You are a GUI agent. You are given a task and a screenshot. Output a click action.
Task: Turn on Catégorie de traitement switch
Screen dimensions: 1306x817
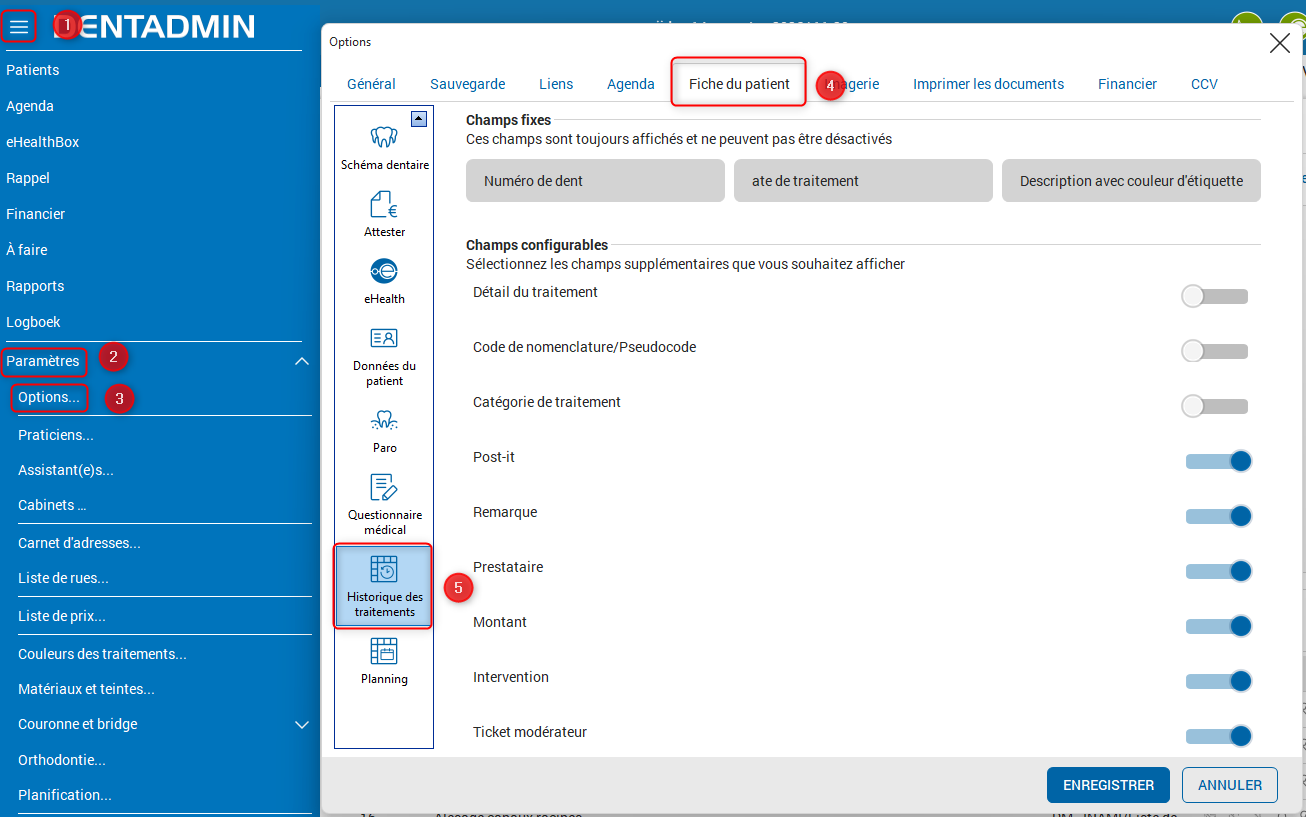click(1215, 406)
